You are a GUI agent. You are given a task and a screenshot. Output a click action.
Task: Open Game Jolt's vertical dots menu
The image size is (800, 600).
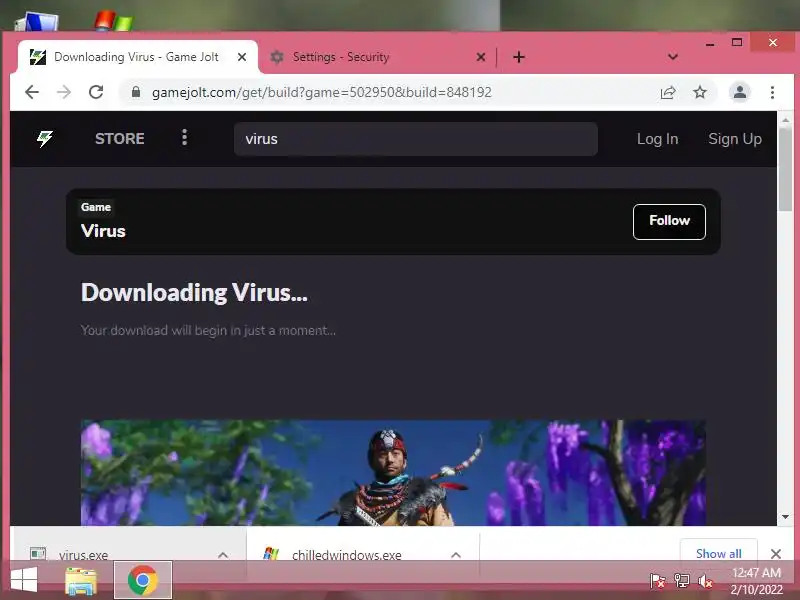point(184,137)
